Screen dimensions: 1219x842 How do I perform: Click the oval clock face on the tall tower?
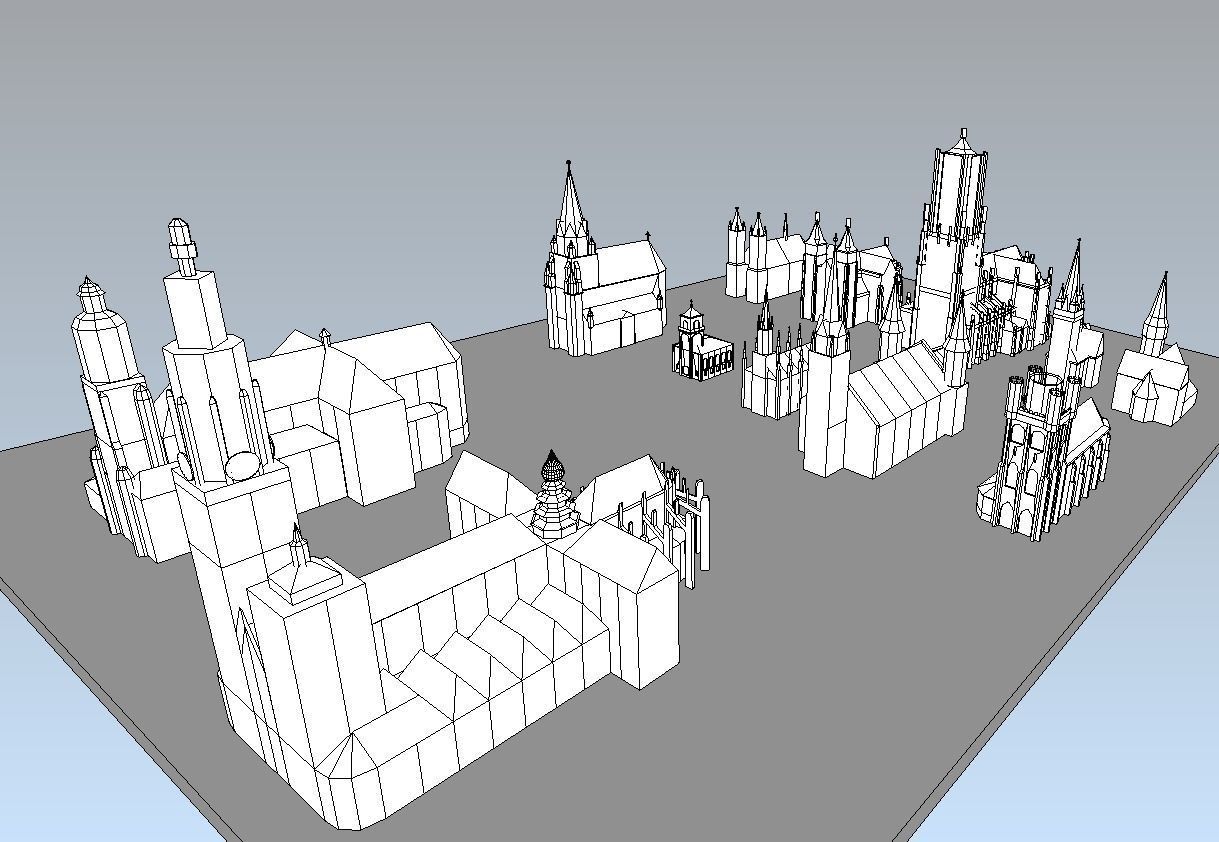(241, 467)
